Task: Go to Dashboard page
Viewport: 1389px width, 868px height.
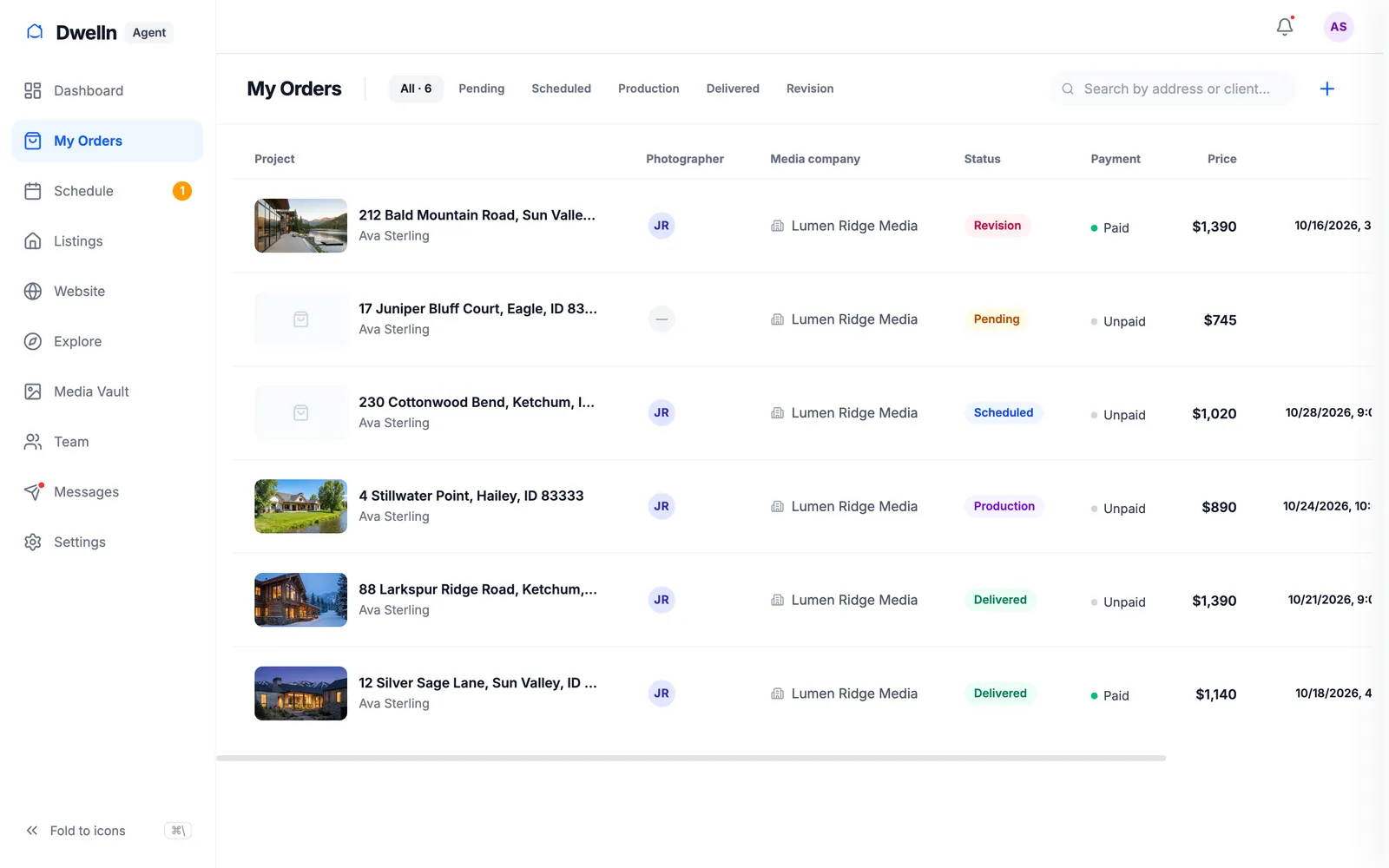Action: [108, 90]
